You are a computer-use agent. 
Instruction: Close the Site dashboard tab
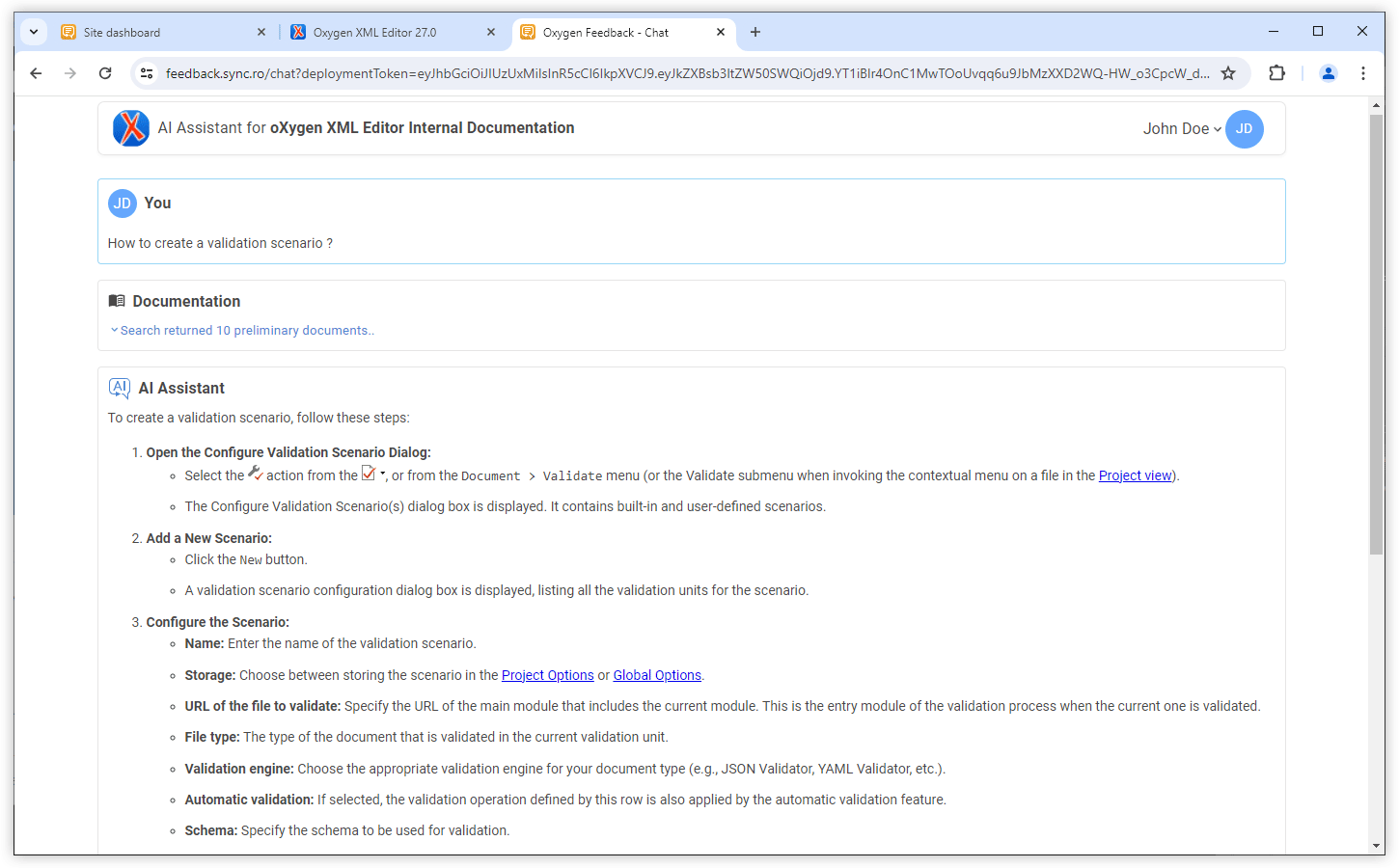(x=261, y=32)
